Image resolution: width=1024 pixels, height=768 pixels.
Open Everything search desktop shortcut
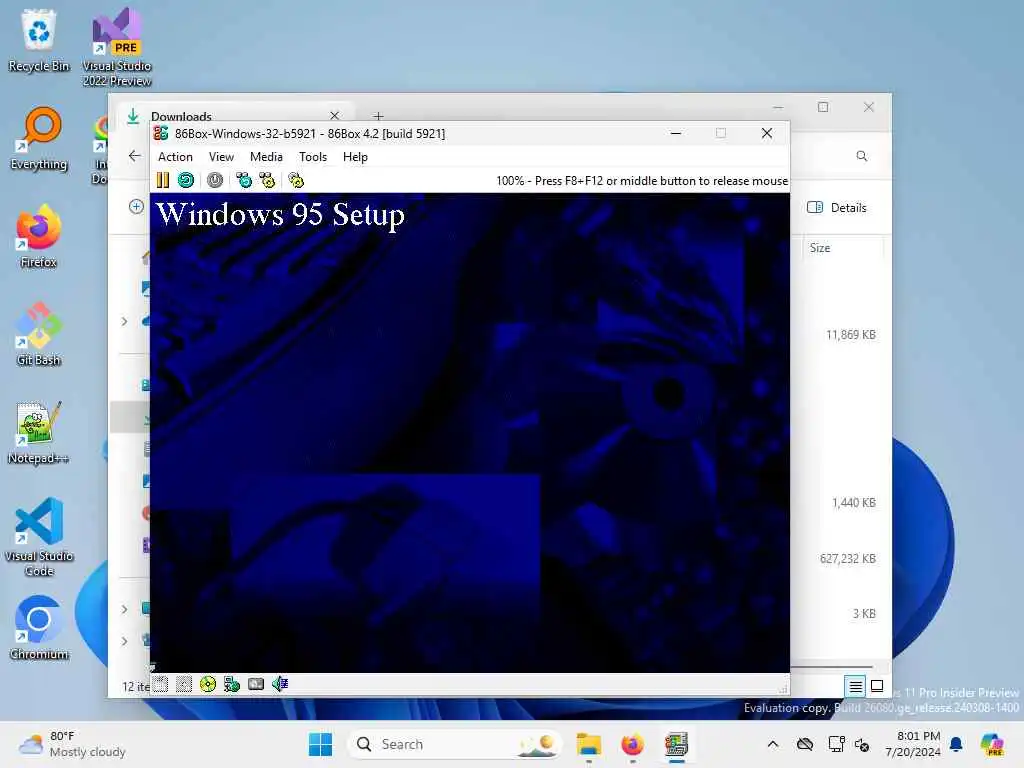39,139
